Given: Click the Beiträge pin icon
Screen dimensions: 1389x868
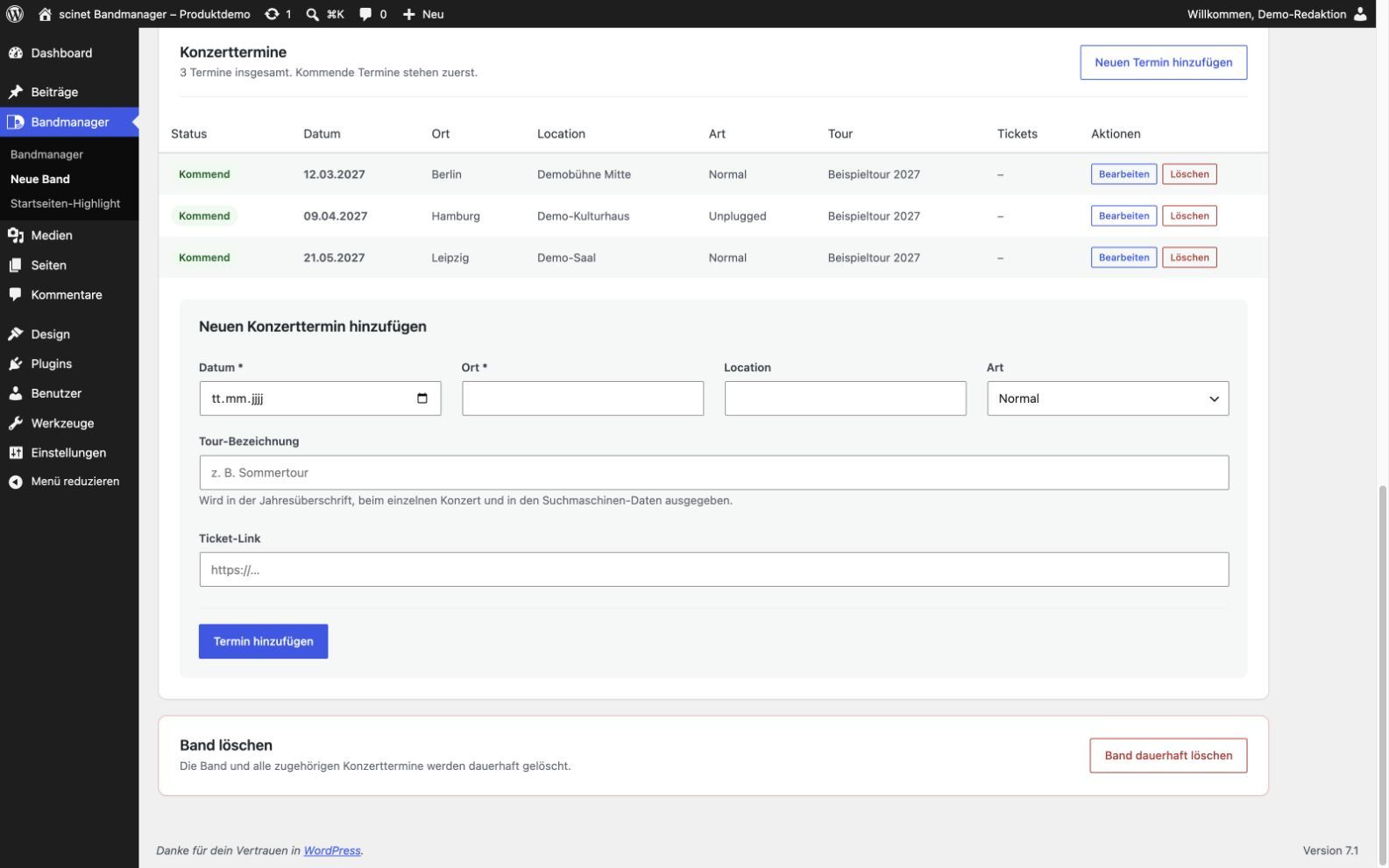Looking at the screenshot, I should (16, 92).
